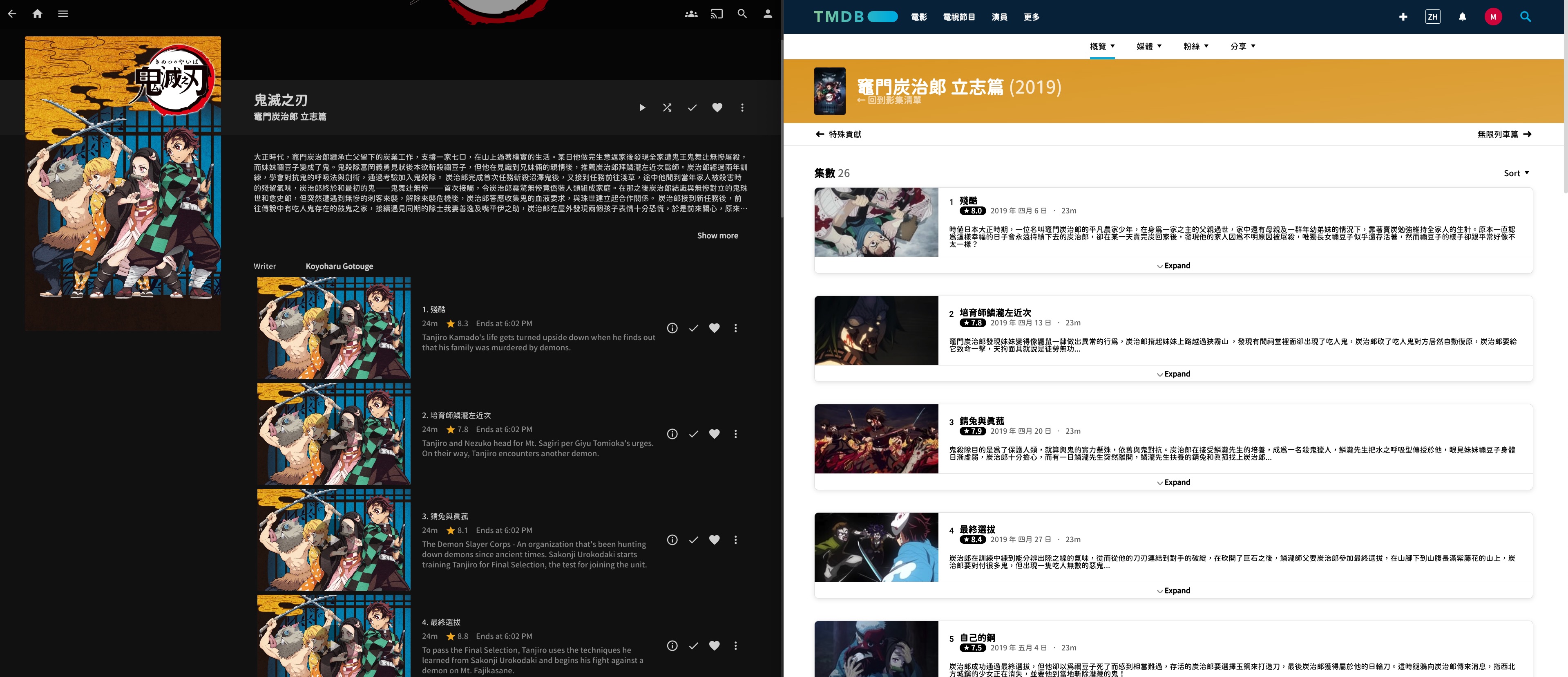
Task: Click Show more under the overview
Action: click(x=717, y=236)
